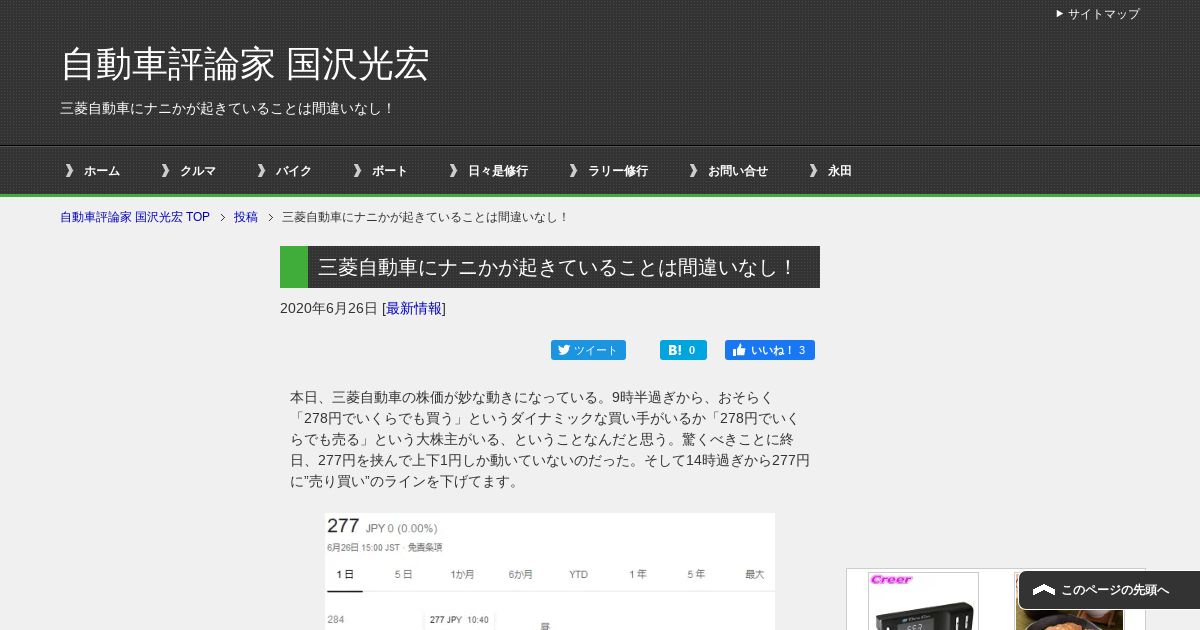
Task: Open the サイトマップ link
Action: 1097,14
